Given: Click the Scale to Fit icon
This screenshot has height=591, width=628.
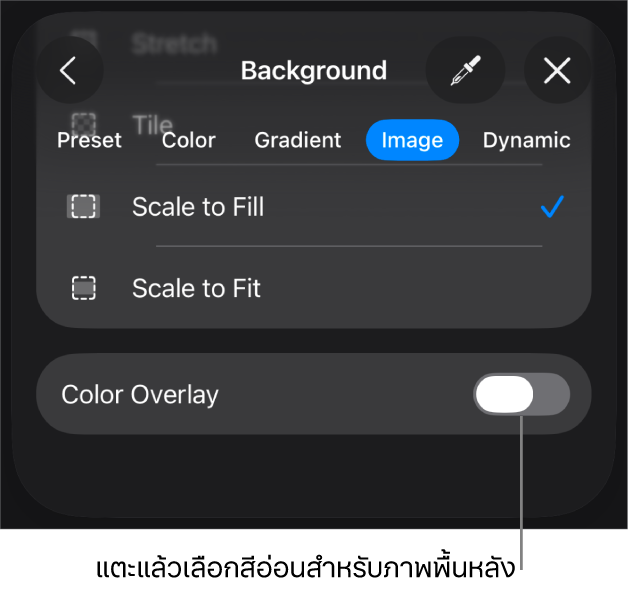Looking at the screenshot, I should [84, 289].
